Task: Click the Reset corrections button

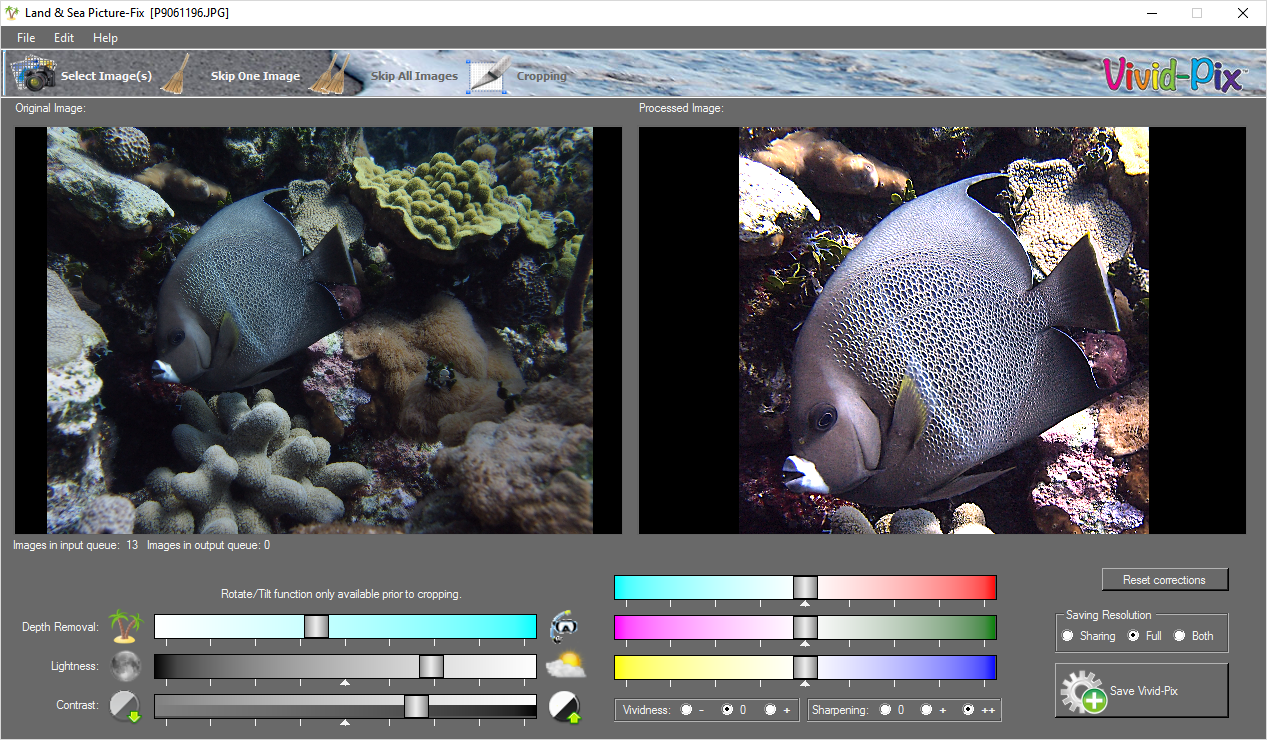Action: (1164, 580)
